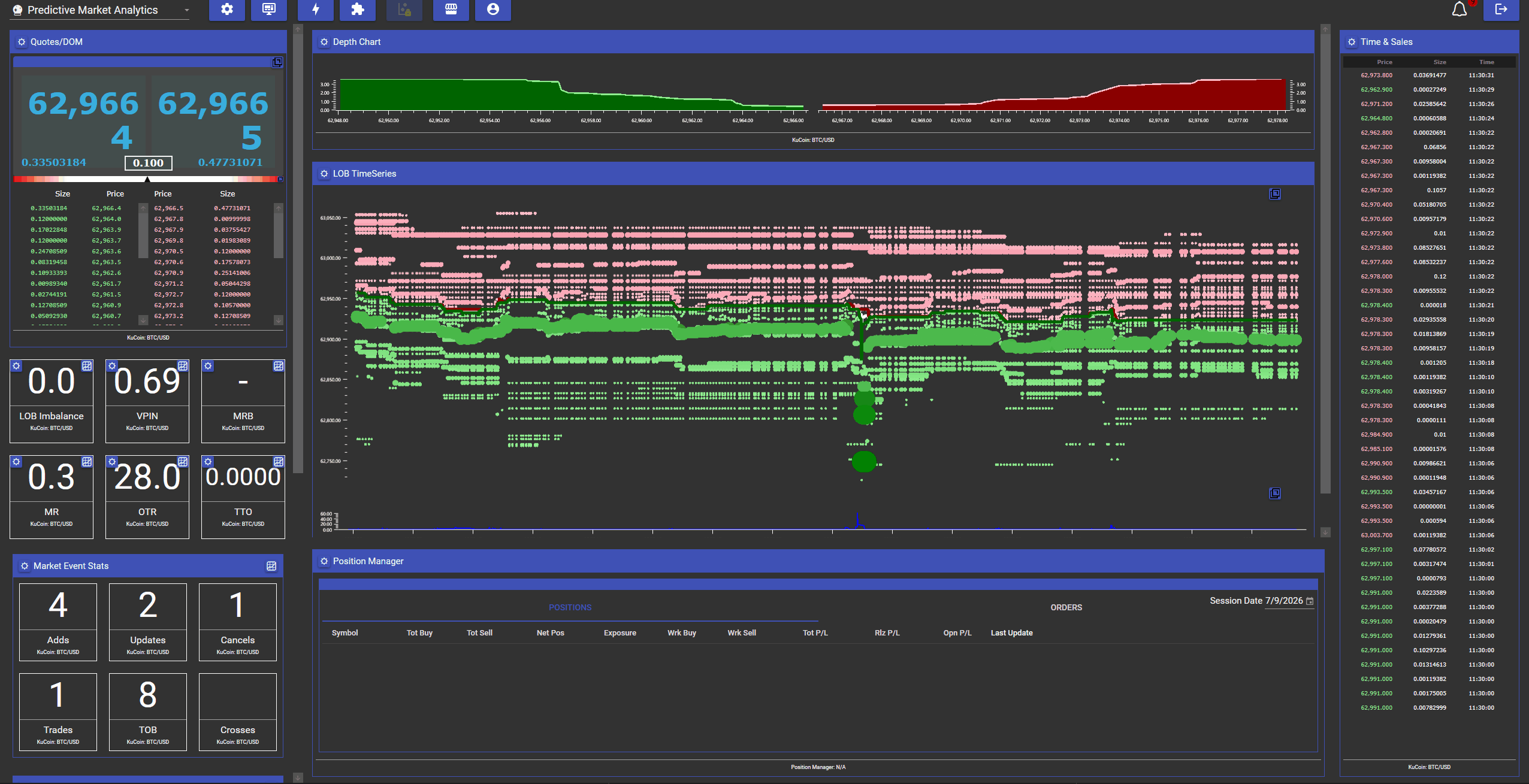Click the Last Update column header
Screen dimensions: 1529x784
coord(1011,632)
